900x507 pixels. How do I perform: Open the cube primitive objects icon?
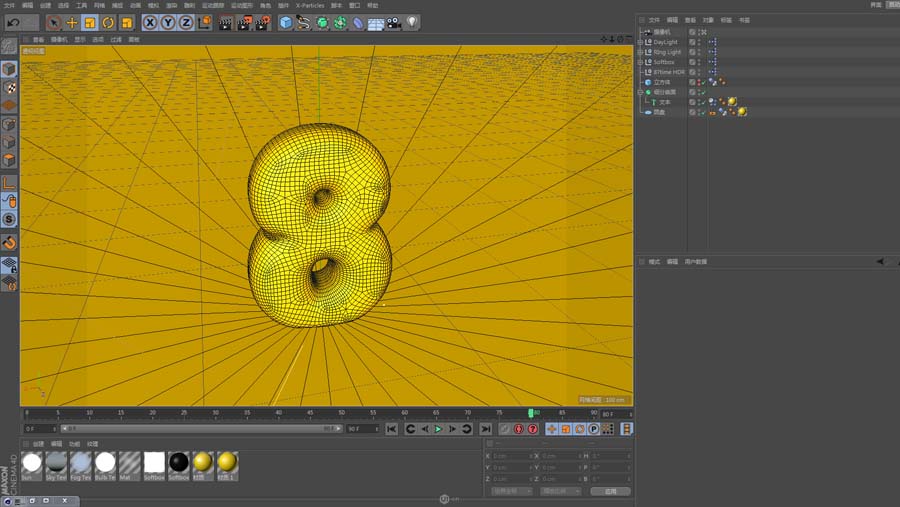pos(286,22)
